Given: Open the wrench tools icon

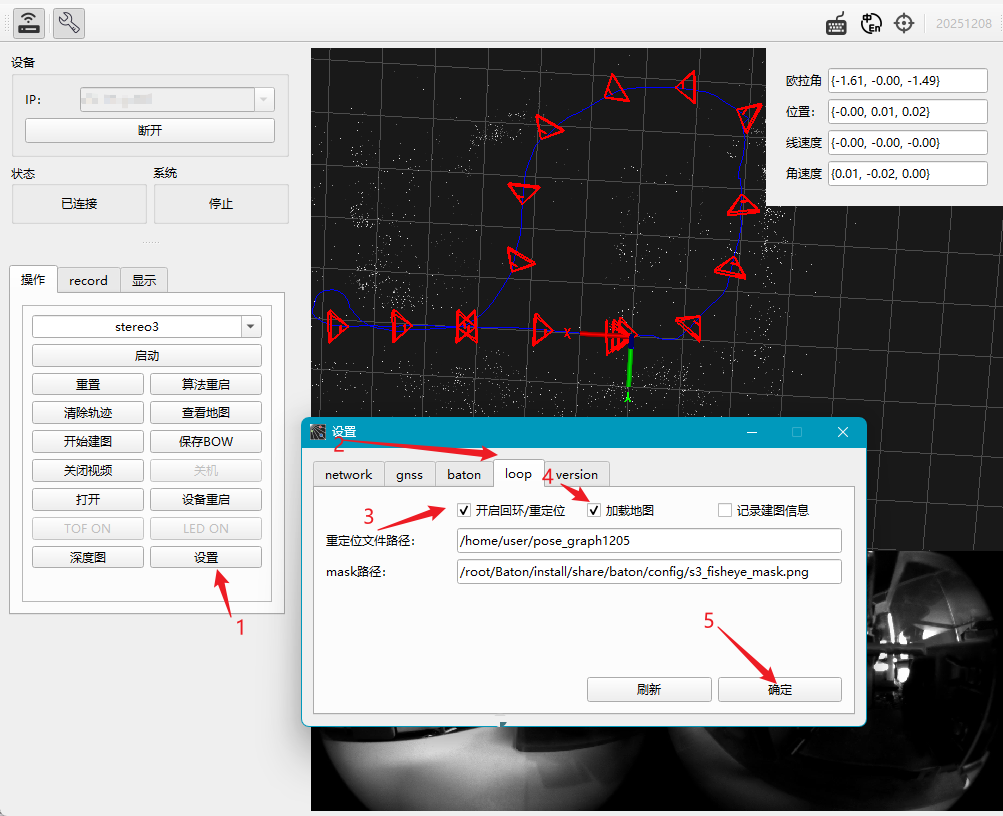Looking at the screenshot, I should 68,24.
